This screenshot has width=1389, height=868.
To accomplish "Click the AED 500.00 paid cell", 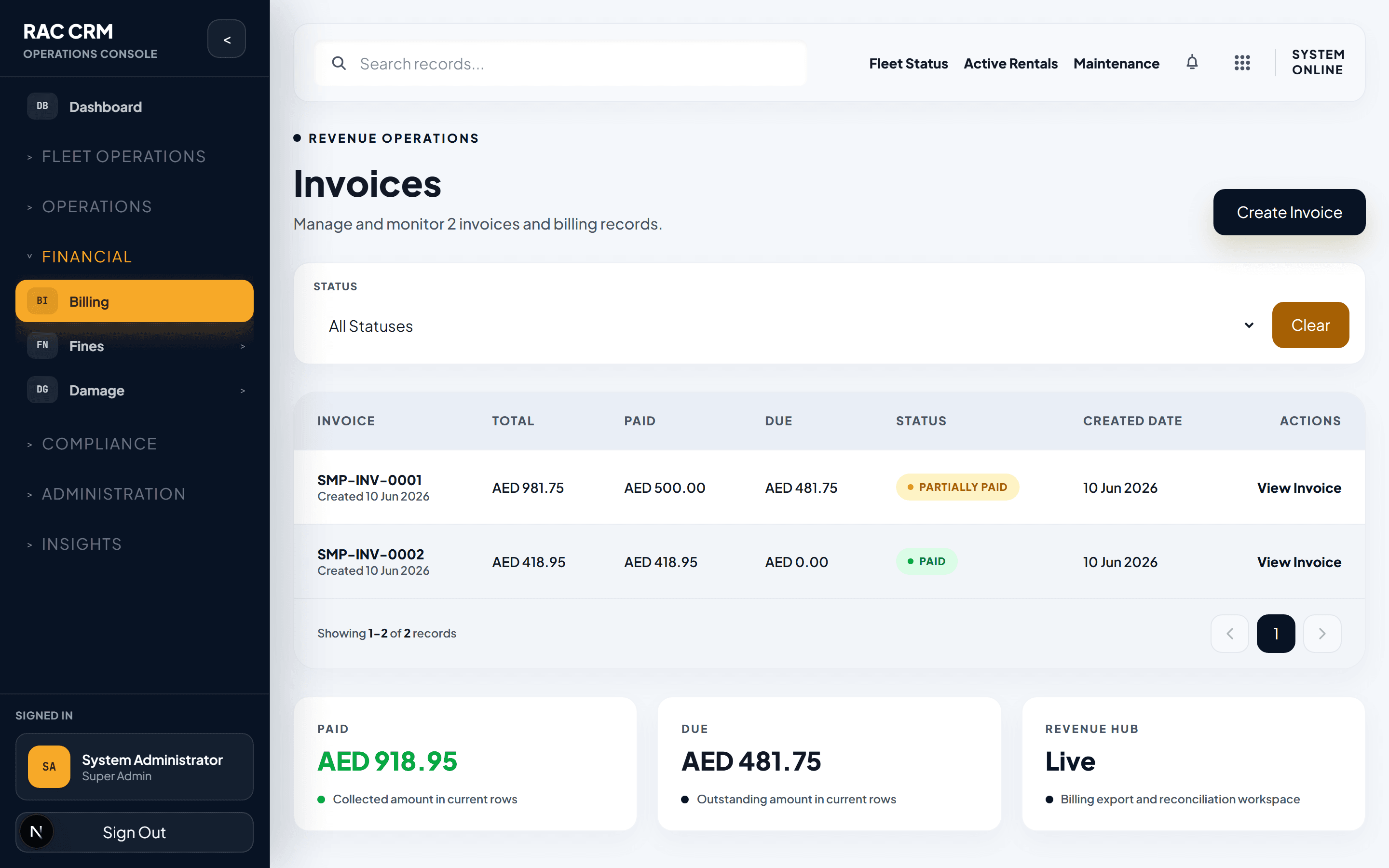I will (664, 488).
